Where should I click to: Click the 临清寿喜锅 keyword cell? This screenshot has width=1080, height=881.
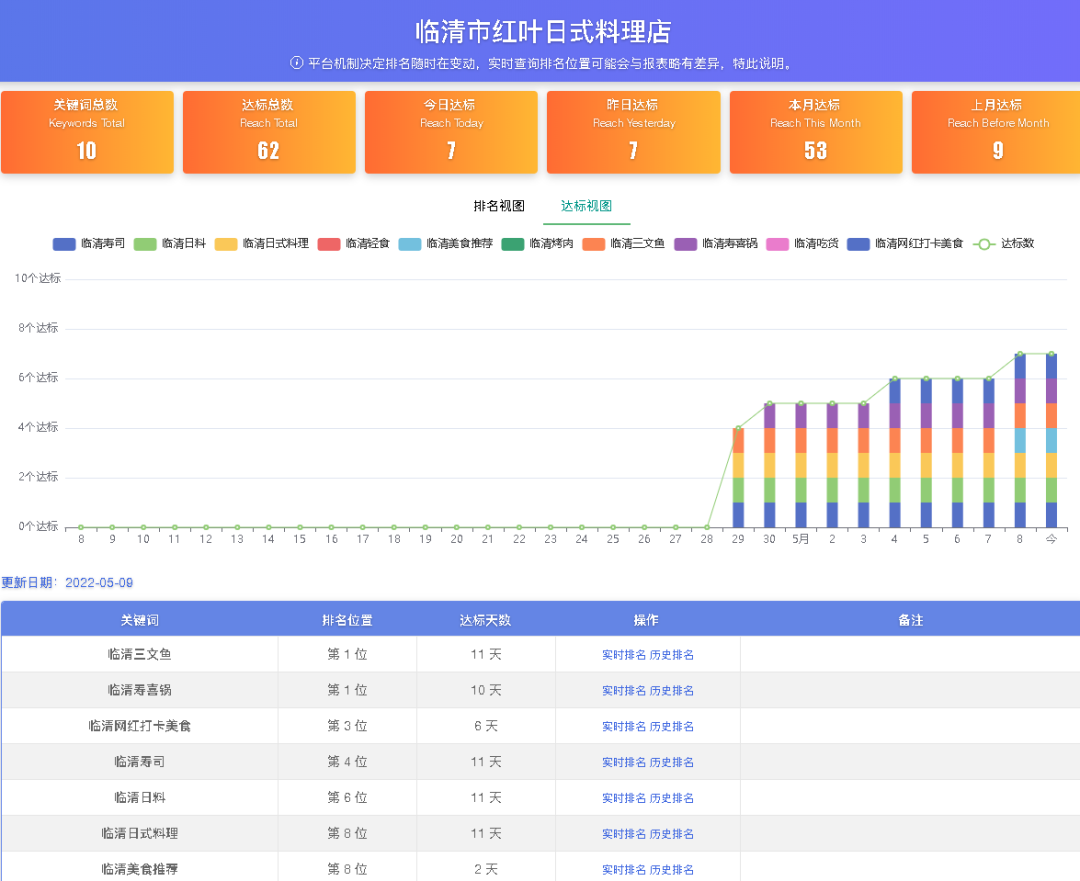click(140, 690)
